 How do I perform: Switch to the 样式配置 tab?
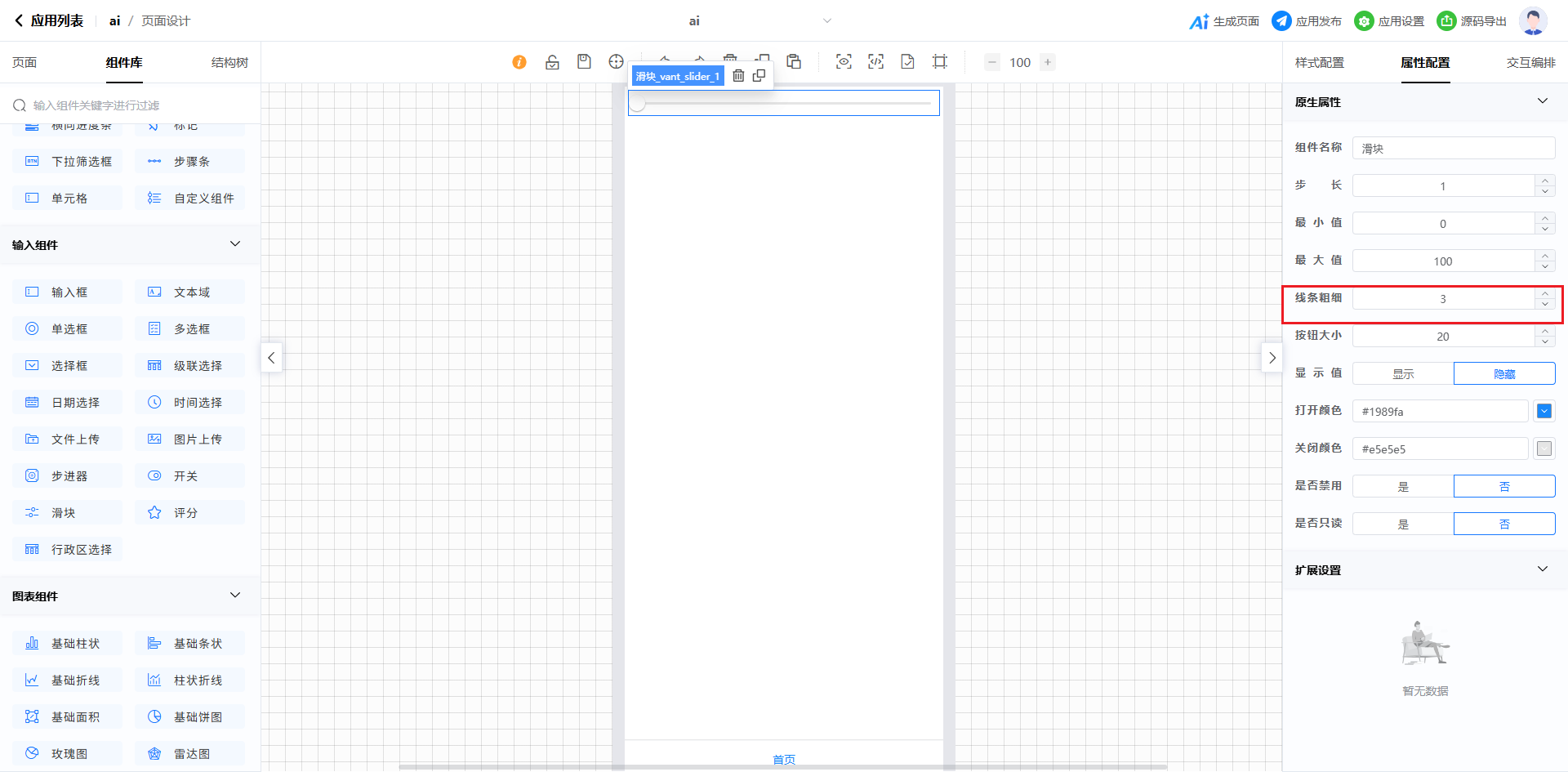tap(1319, 63)
